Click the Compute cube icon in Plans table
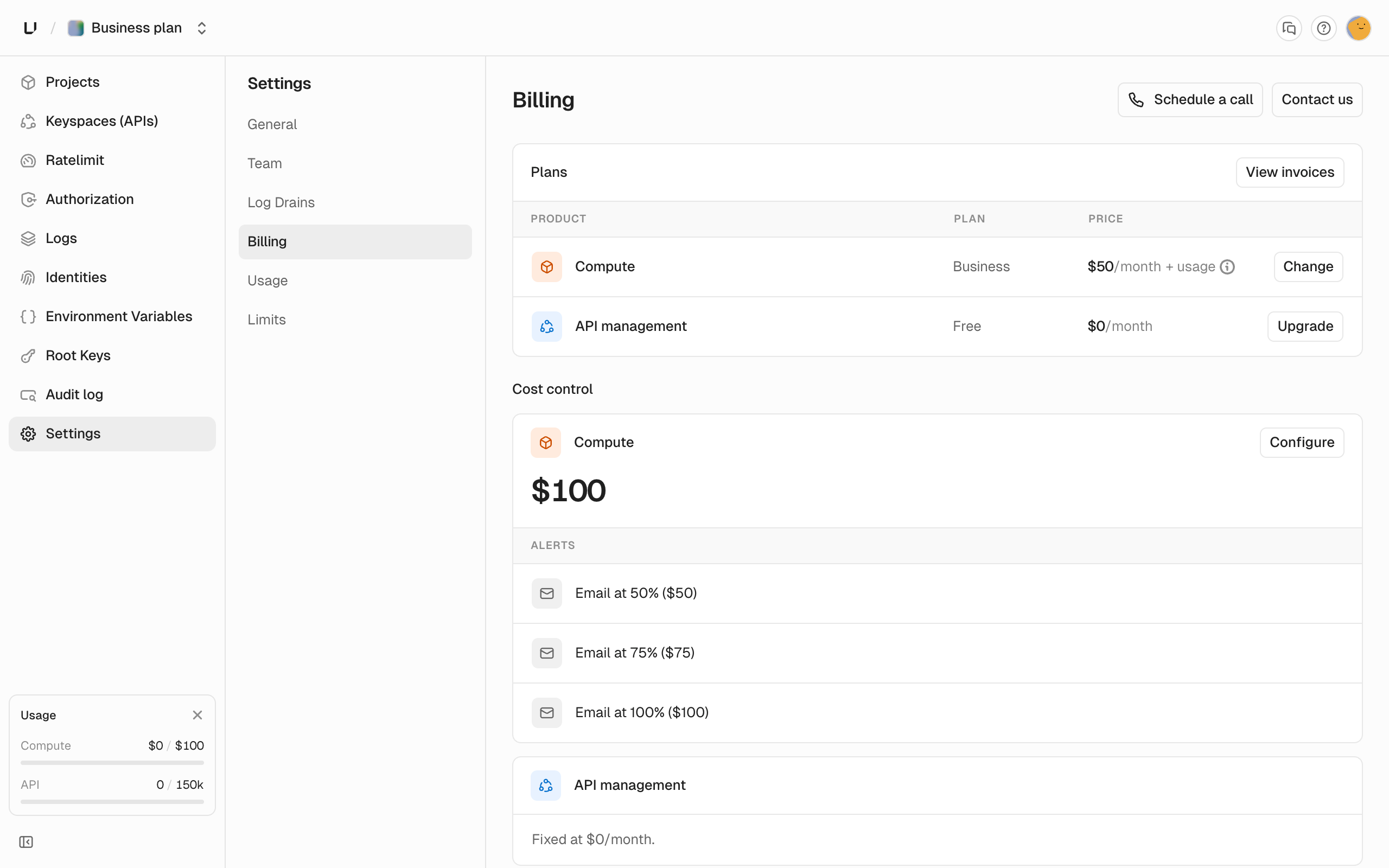 546,267
